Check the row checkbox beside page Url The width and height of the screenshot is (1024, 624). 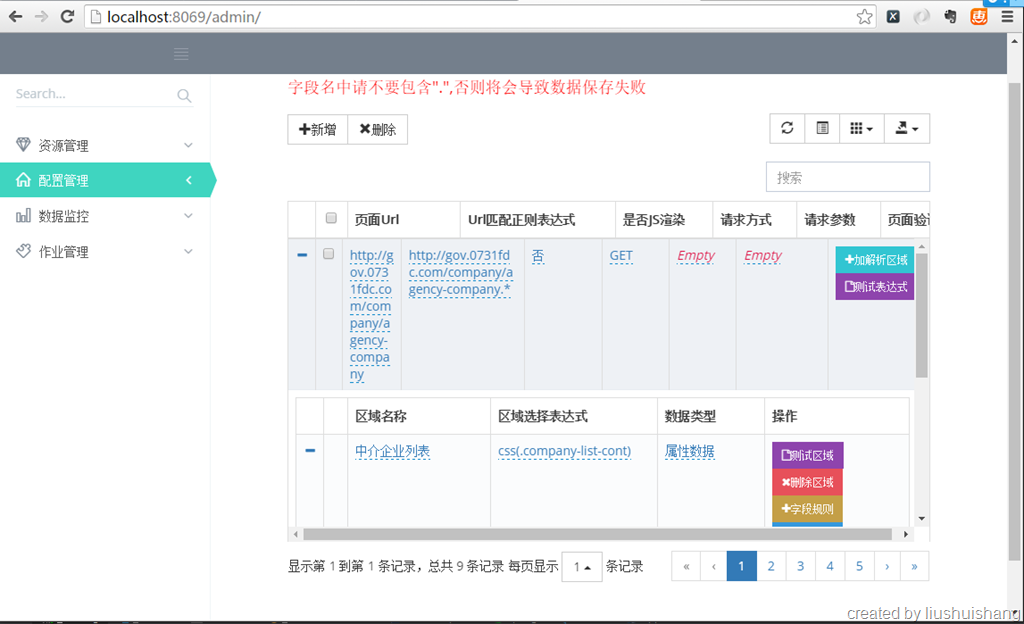(x=328, y=254)
